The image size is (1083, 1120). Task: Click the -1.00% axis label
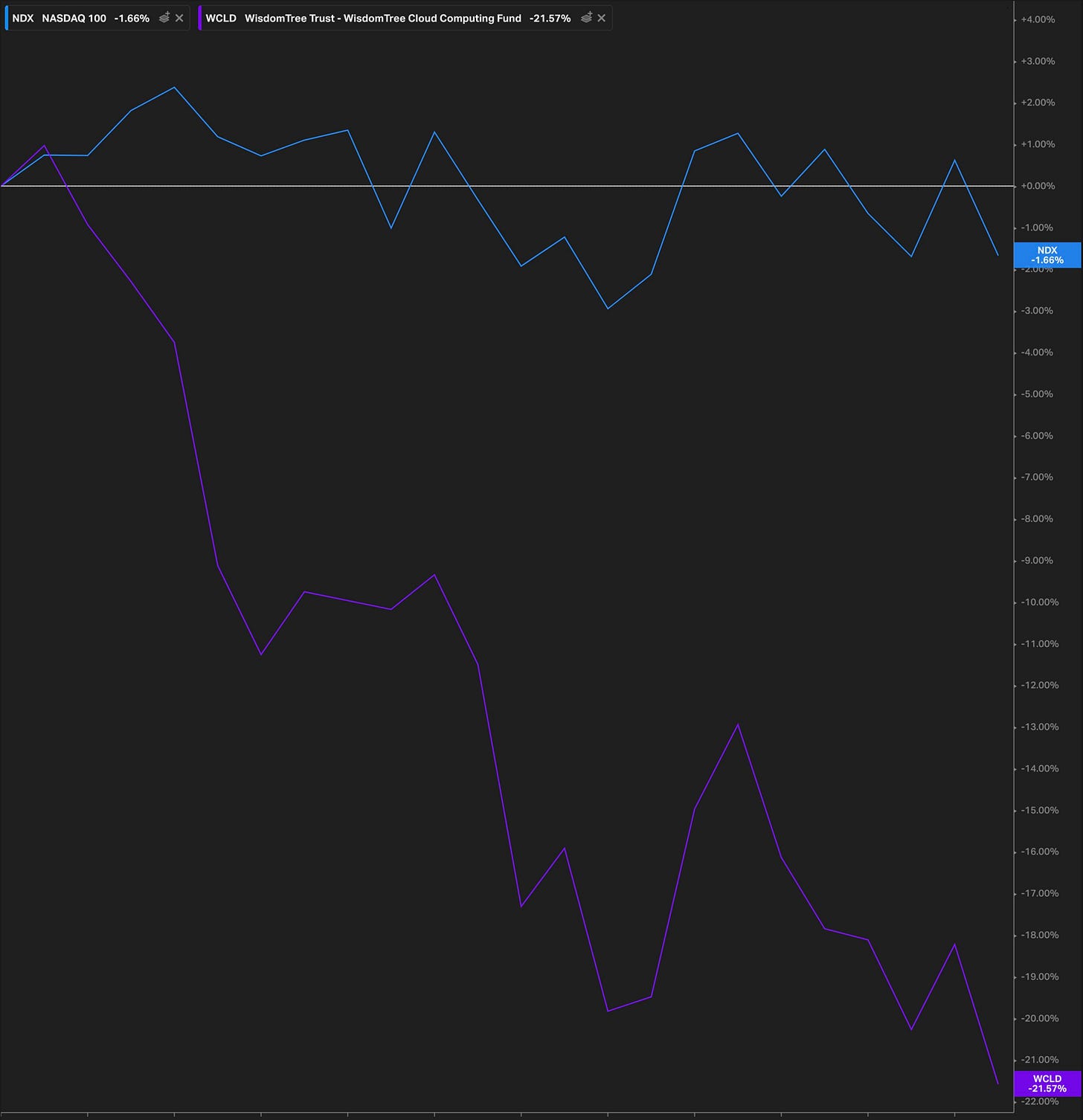pyautogui.click(x=1038, y=228)
